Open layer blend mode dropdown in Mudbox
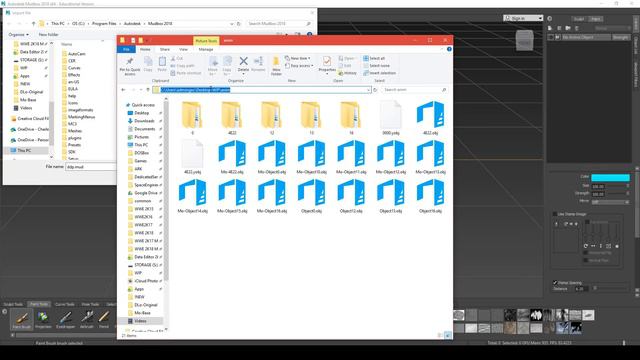 pos(612,28)
